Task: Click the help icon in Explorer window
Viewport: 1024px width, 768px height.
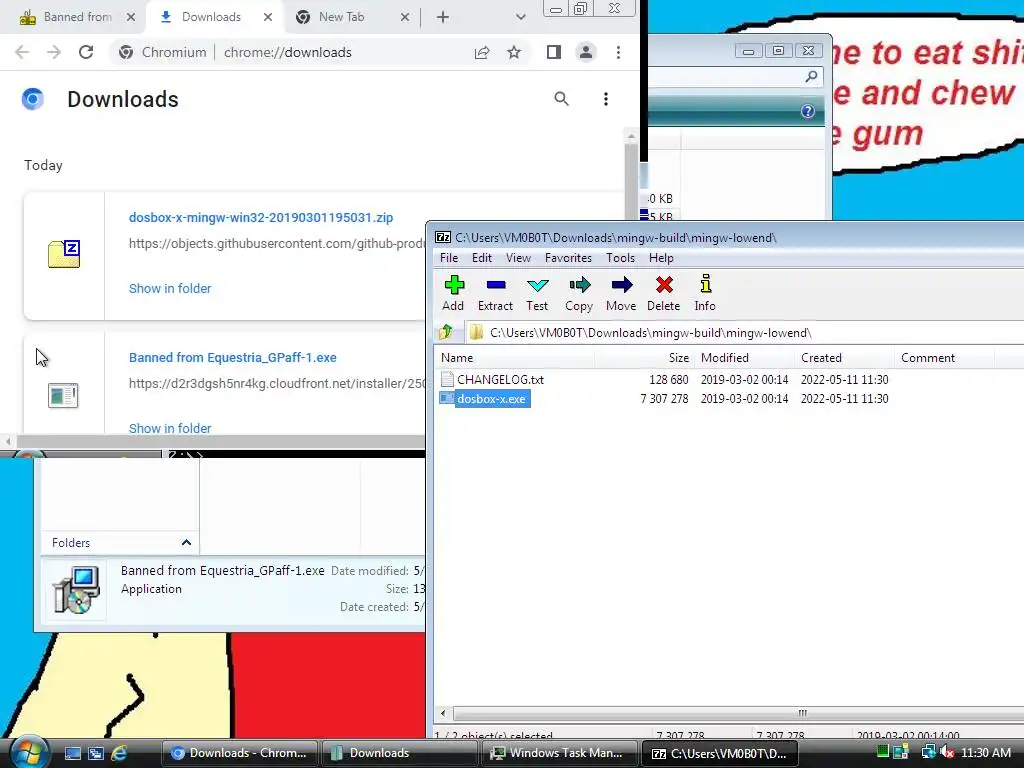Action: click(x=808, y=111)
